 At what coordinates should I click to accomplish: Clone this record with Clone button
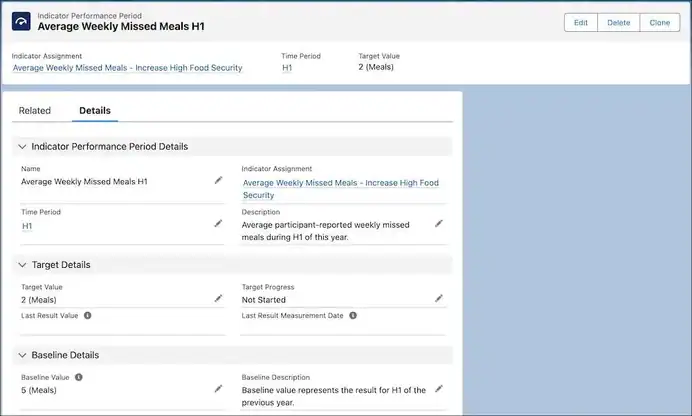coord(659,22)
